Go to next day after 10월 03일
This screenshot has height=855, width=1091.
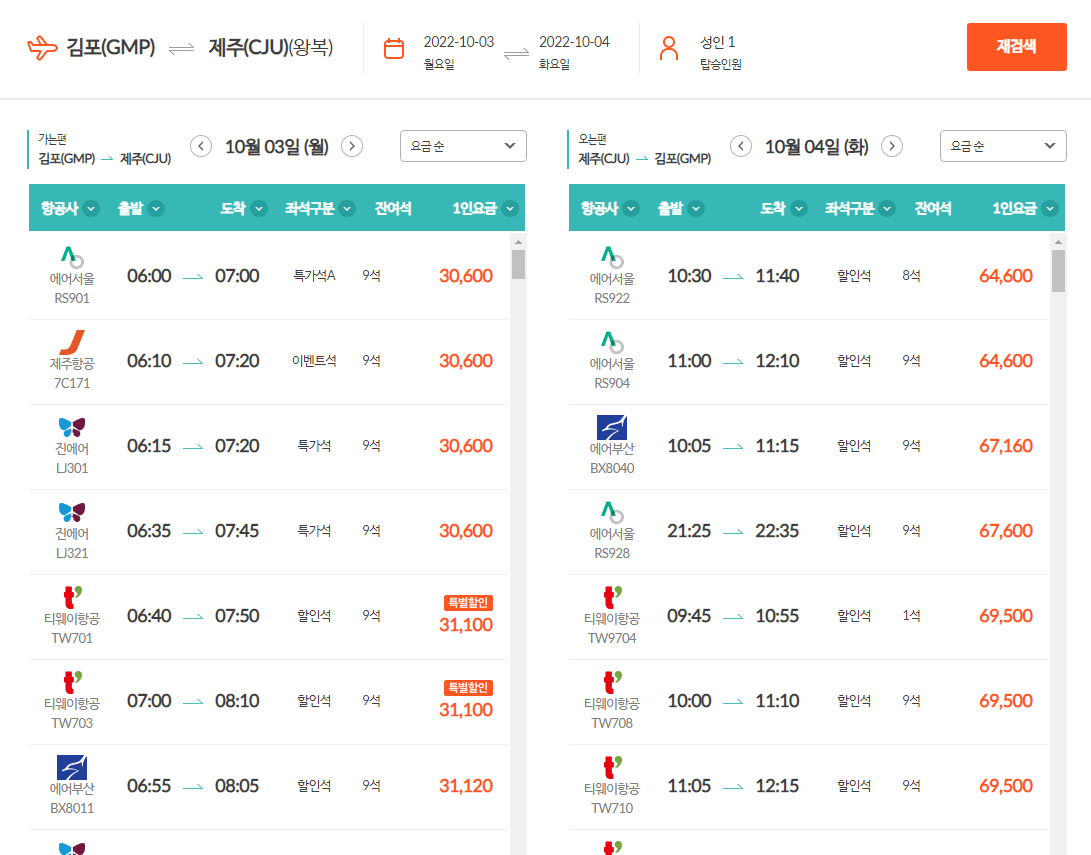pyautogui.click(x=352, y=146)
